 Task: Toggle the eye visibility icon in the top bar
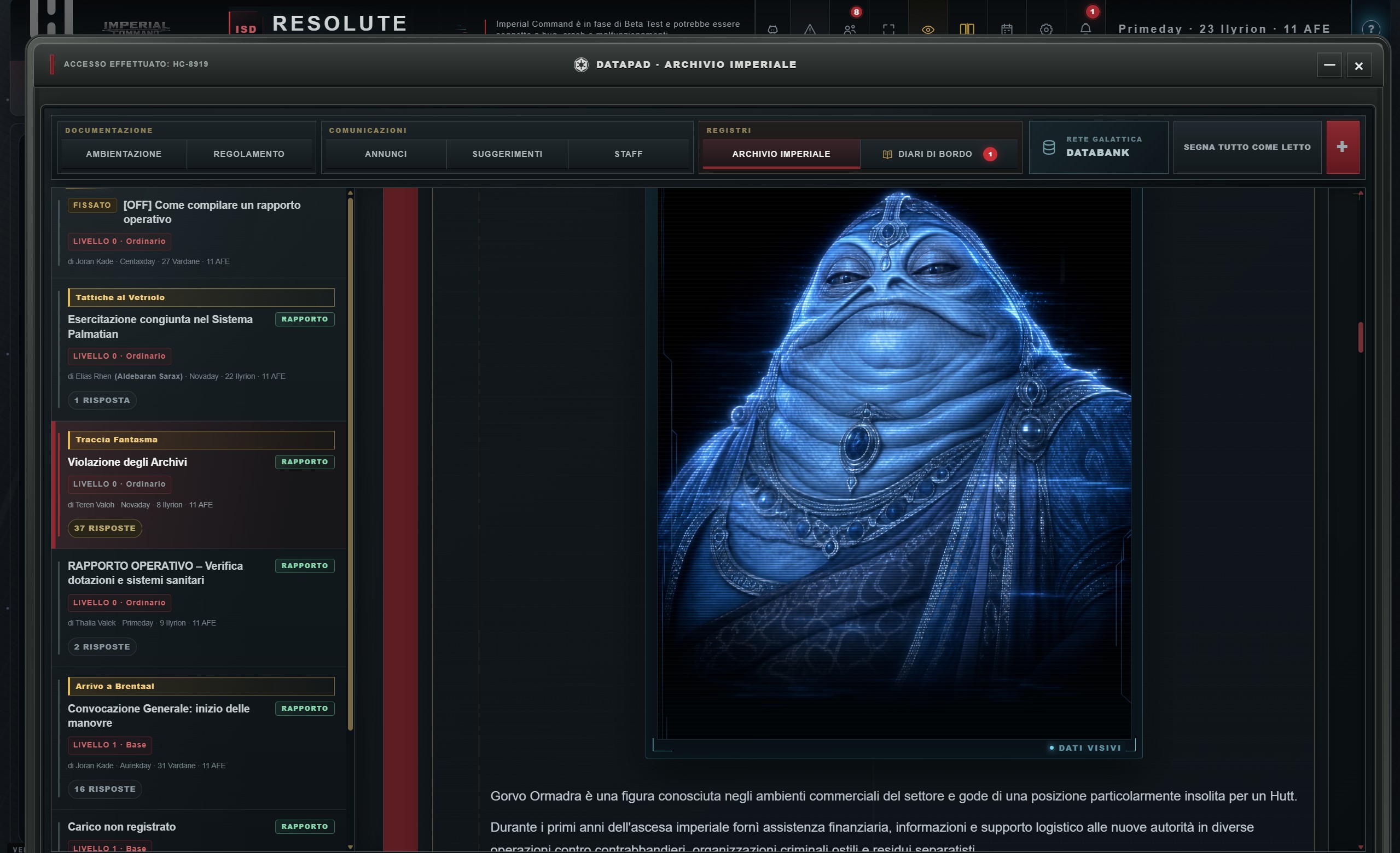928,29
